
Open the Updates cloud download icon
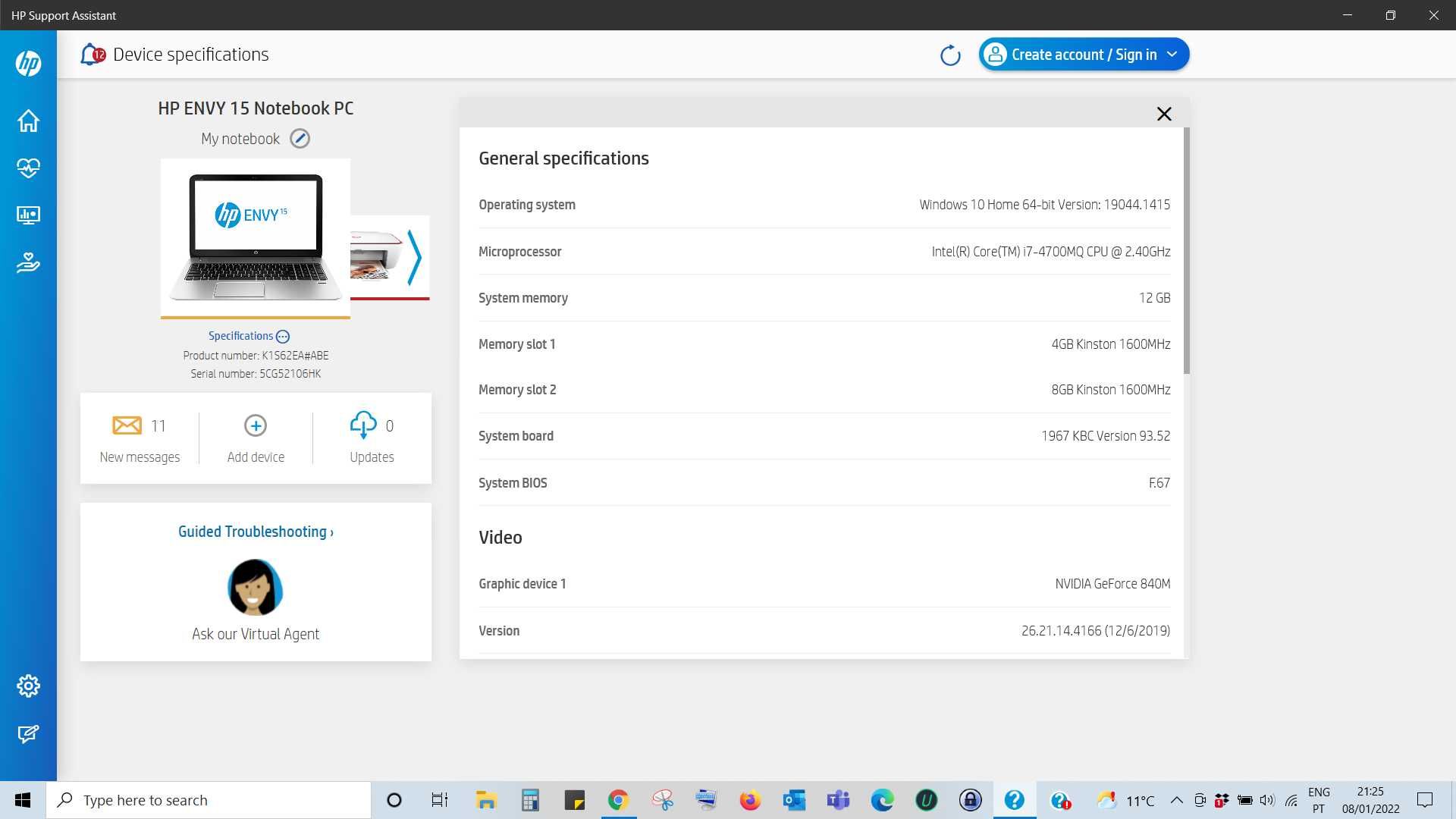click(x=363, y=425)
